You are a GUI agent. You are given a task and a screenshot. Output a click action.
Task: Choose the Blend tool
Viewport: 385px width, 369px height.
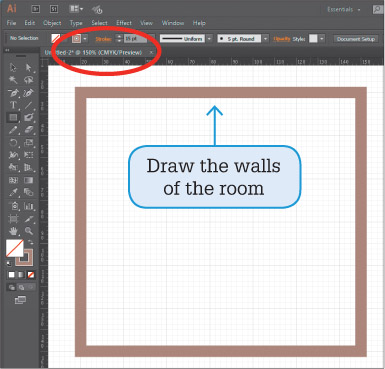[x=29, y=192]
